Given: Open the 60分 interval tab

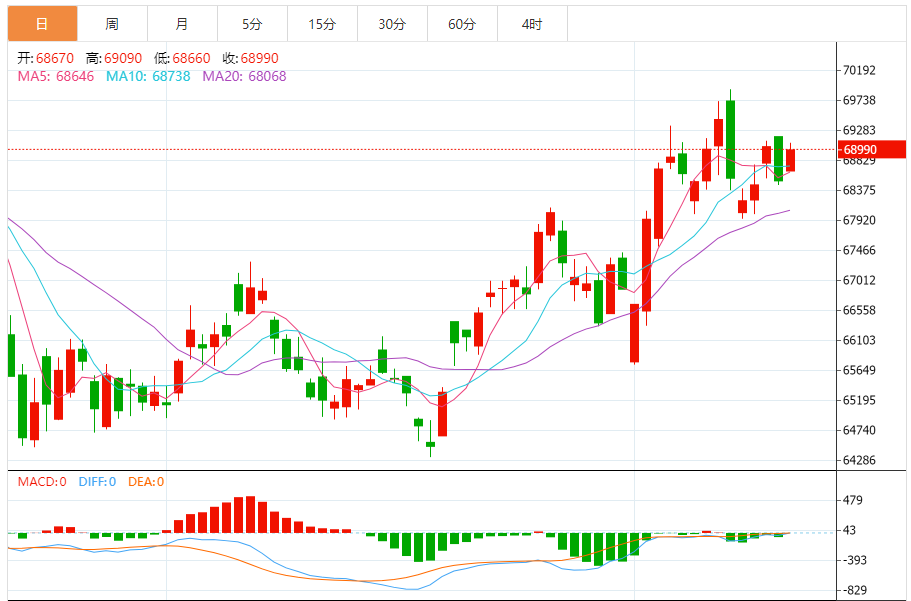Looking at the screenshot, I should click(462, 24).
